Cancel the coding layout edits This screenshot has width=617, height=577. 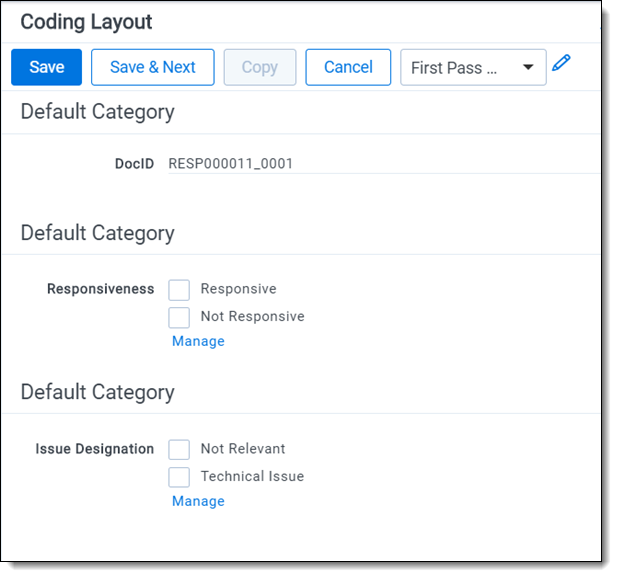[x=348, y=67]
